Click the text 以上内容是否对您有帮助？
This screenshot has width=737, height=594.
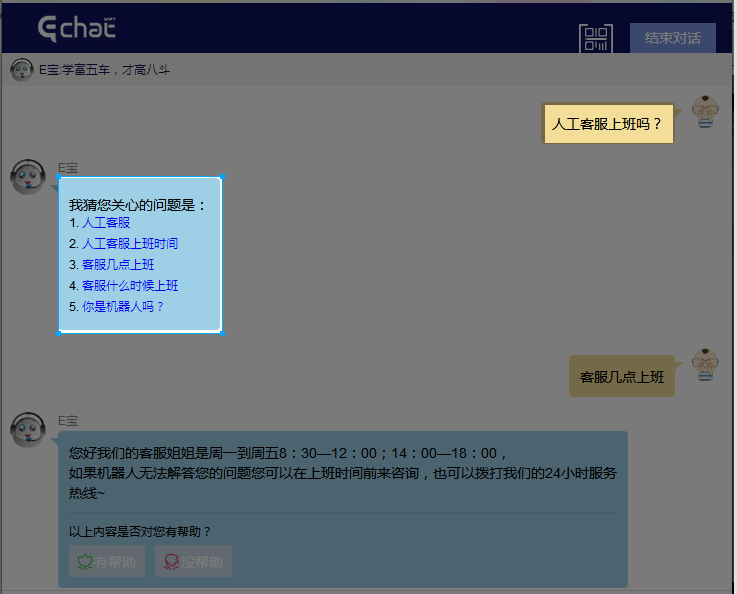coord(140,531)
